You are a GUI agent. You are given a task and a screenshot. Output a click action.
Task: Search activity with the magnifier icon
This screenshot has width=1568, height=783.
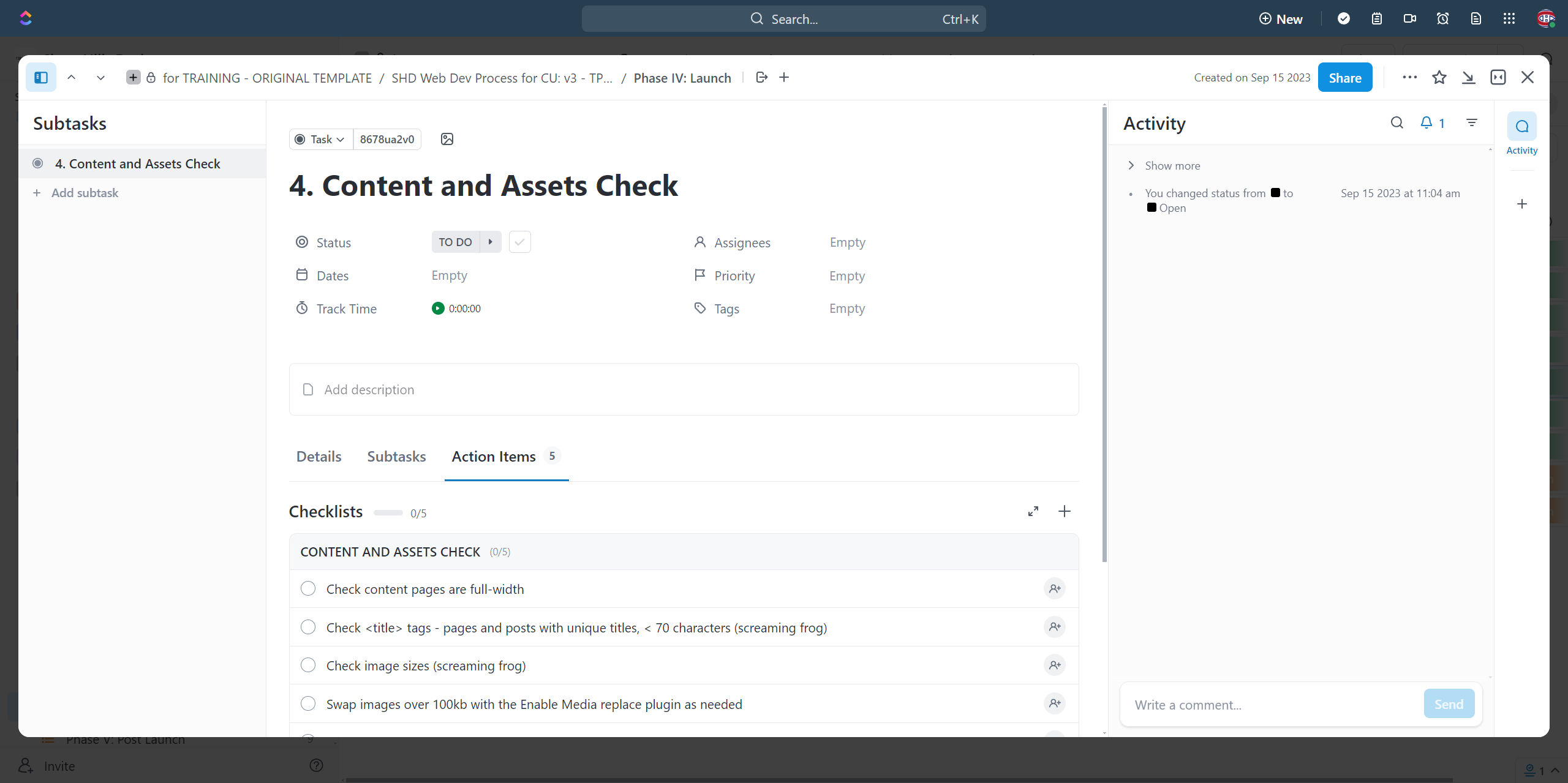coord(1396,123)
